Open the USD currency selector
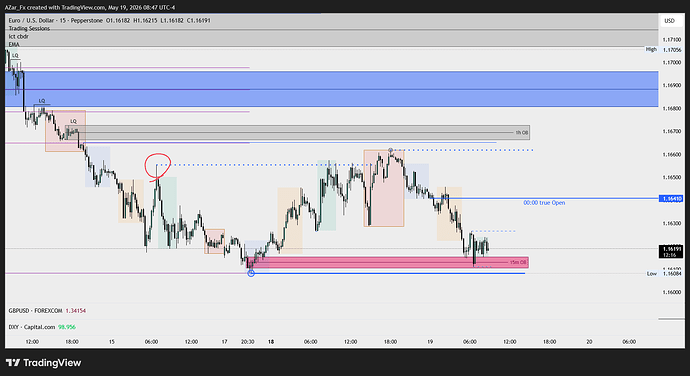 click(669, 21)
